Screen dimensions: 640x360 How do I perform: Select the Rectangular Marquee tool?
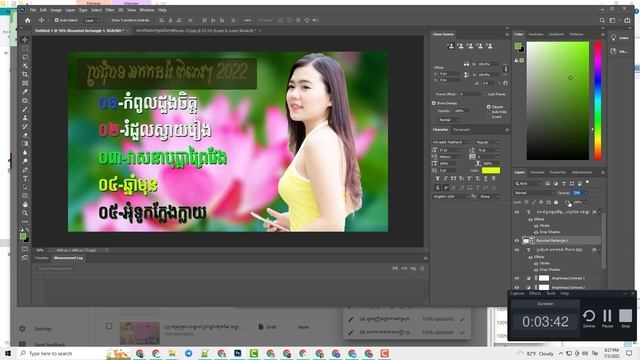coord(25,49)
